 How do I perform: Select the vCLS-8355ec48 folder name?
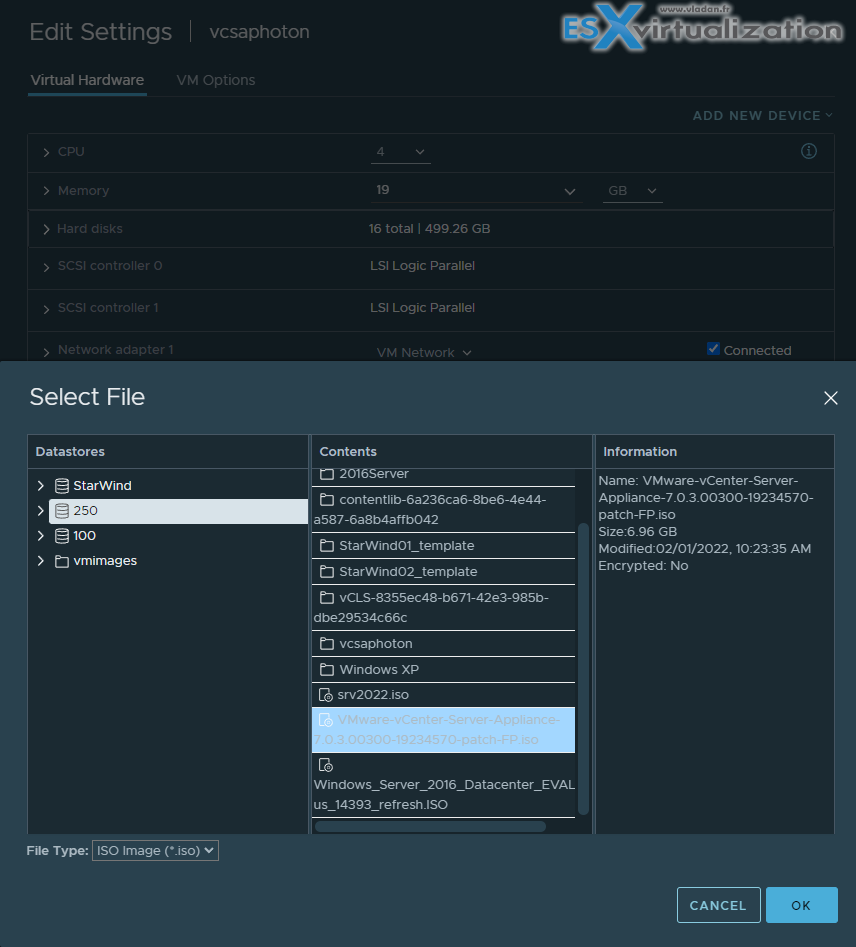431,607
